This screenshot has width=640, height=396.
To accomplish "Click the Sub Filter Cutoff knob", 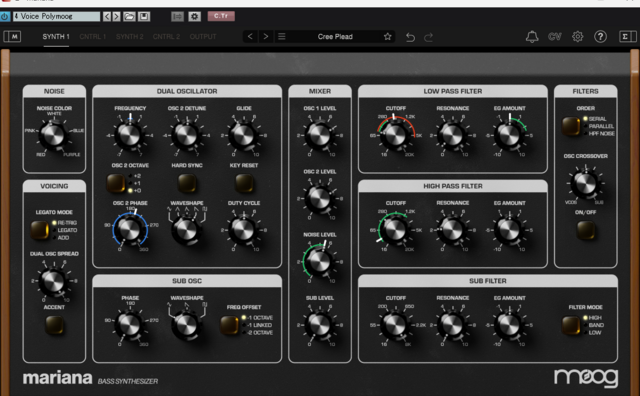I will click(395, 325).
